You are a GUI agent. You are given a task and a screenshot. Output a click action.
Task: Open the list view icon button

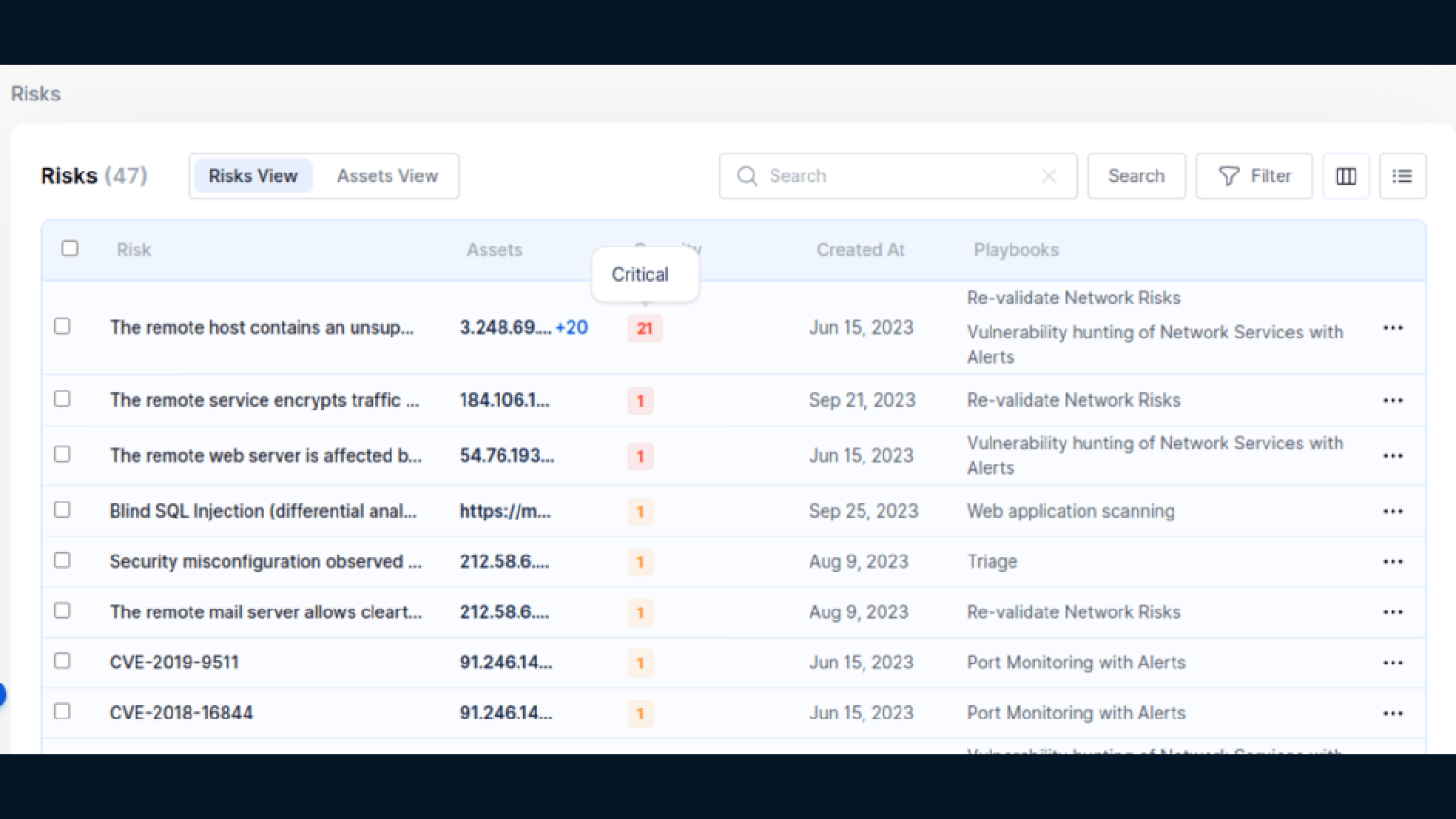click(x=1403, y=176)
